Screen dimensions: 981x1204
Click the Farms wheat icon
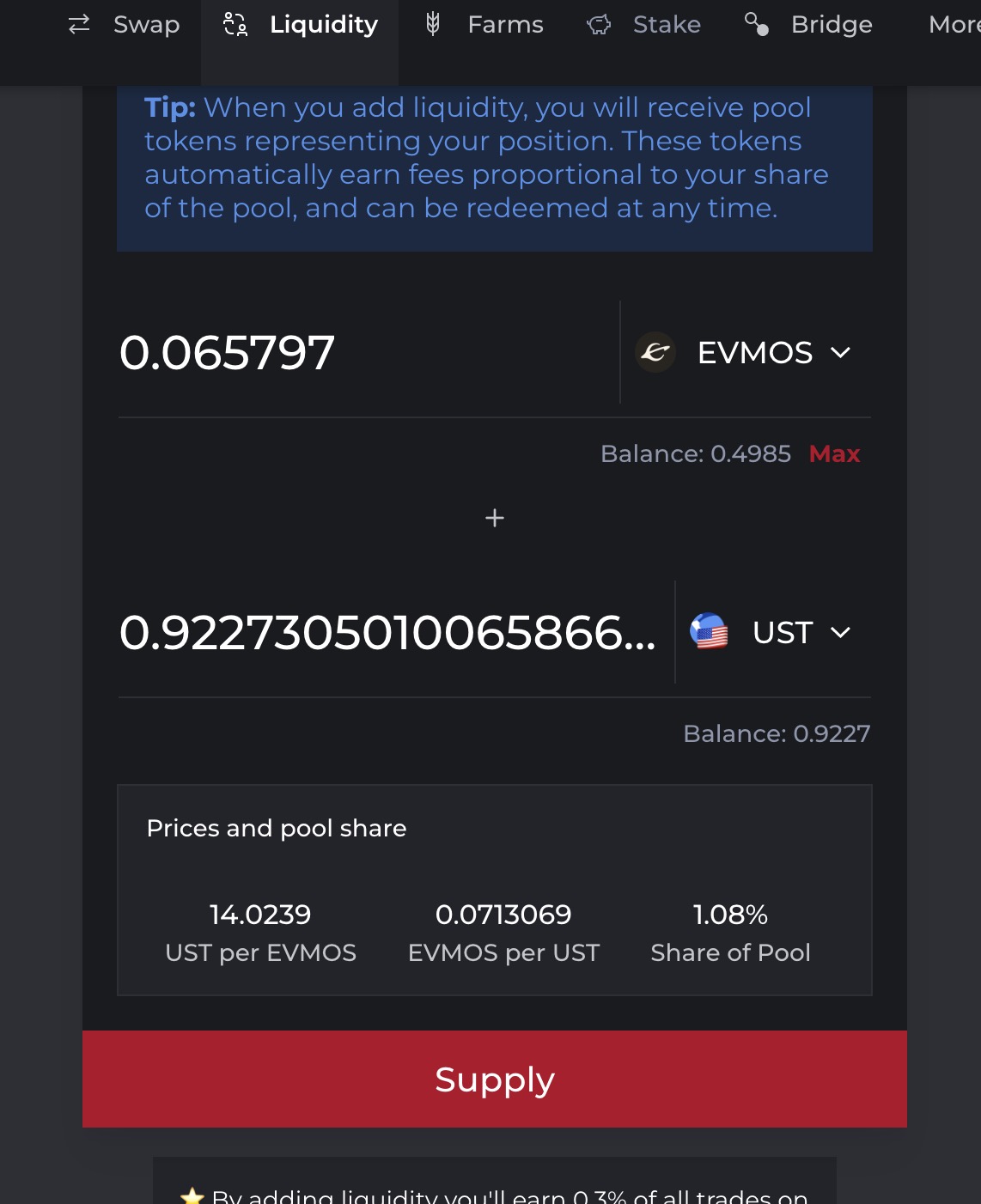point(433,24)
